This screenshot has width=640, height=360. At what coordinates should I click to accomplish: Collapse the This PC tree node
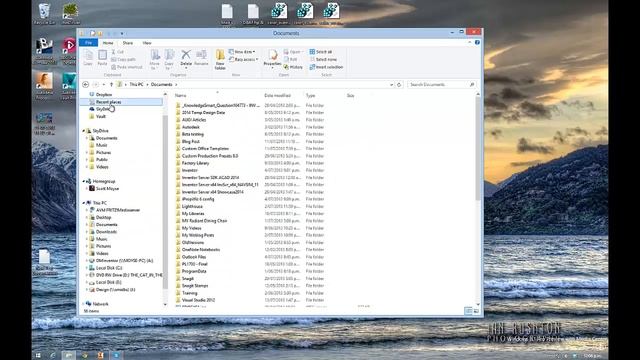coord(84,203)
